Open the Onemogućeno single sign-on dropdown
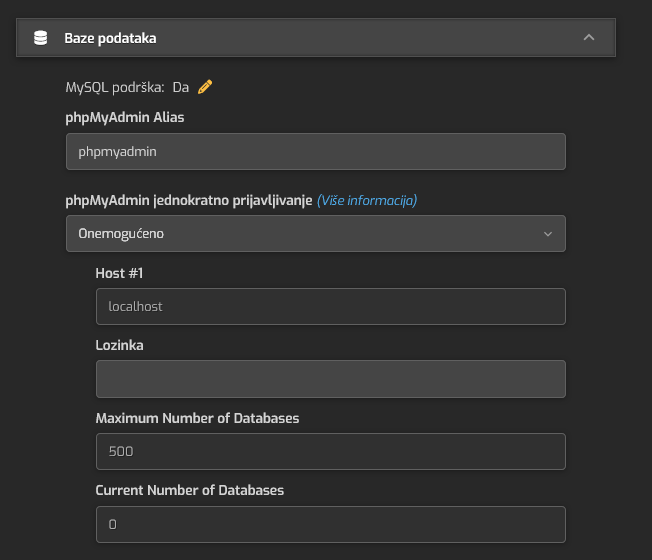The image size is (652, 560). tap(316, 234)
